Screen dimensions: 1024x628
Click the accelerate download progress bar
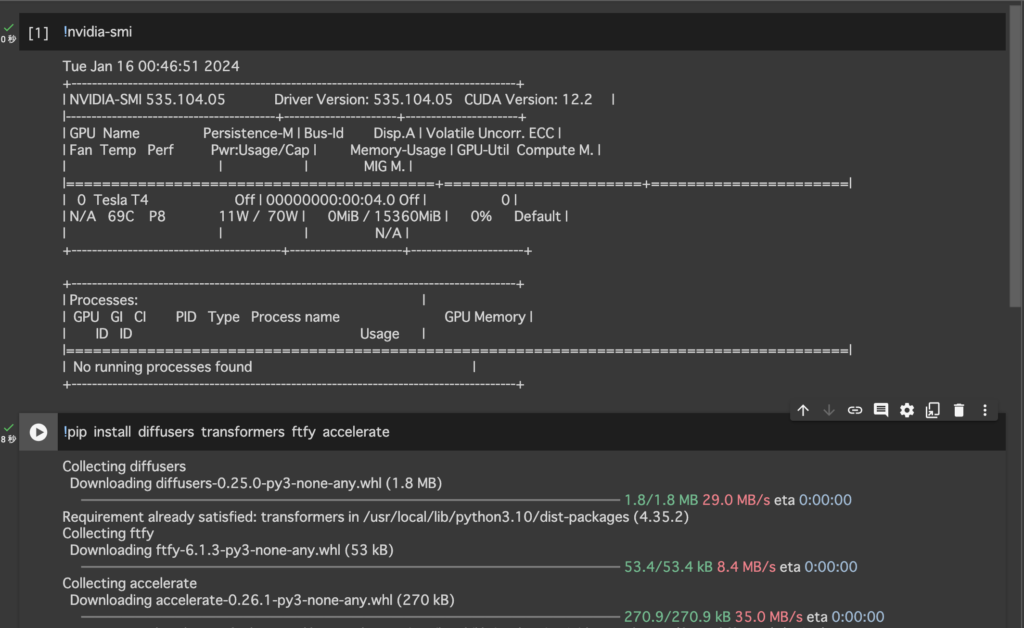pos(340,616)
